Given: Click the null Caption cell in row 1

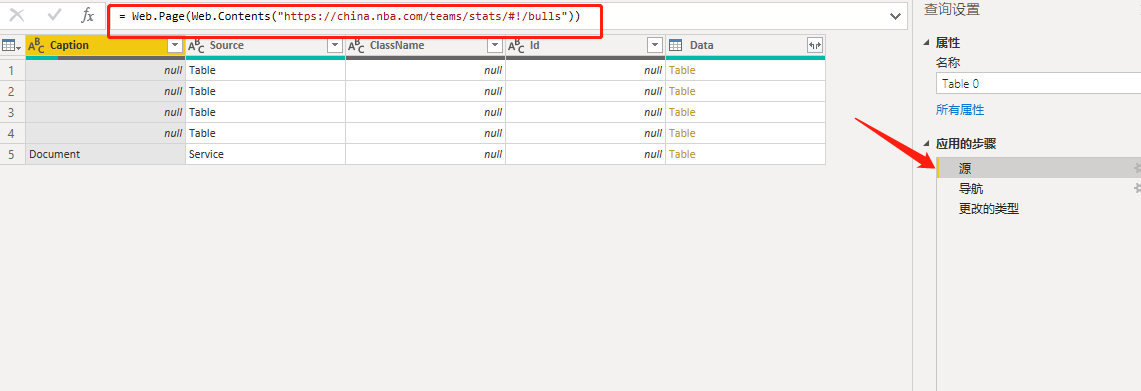Looking at the screenshot, I should click(x=106, y=71).
